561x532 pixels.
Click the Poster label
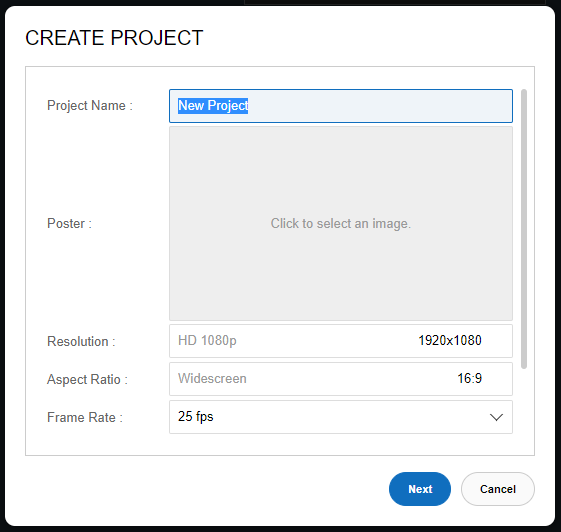pos(69,224)
